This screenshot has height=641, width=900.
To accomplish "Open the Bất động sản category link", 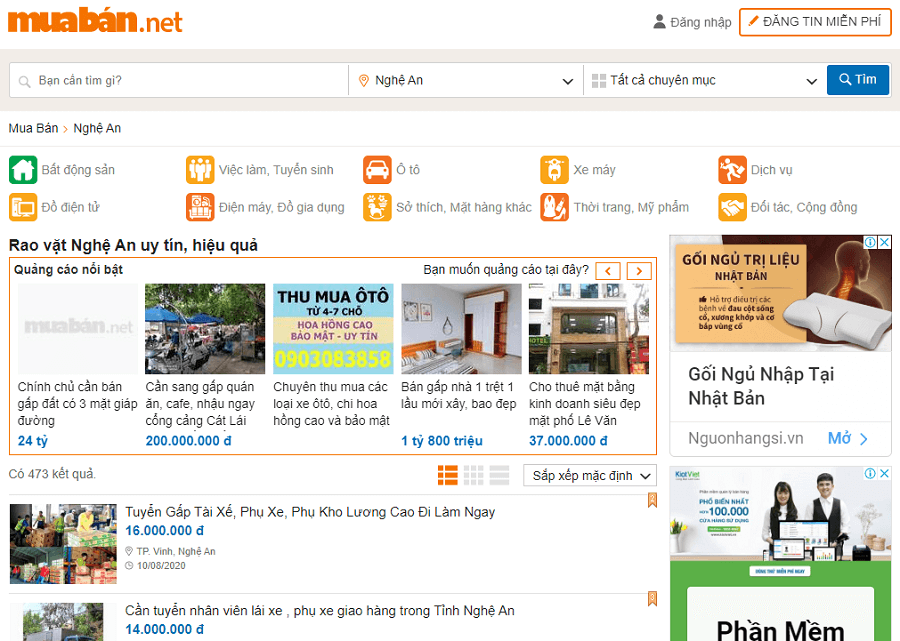I will point(78,170).
